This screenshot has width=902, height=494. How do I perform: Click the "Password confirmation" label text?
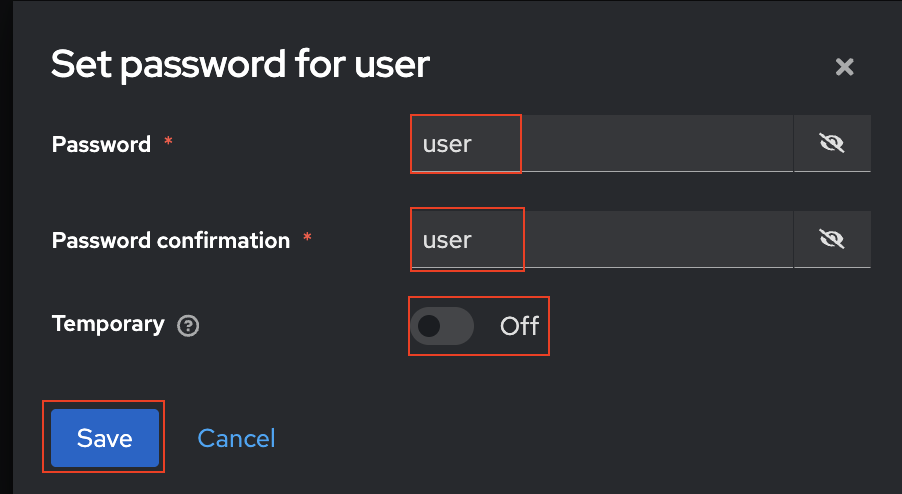(x=170, y=240)
